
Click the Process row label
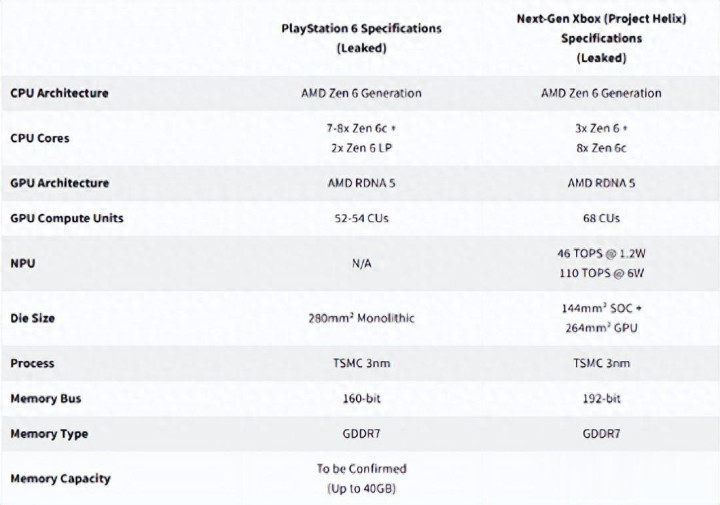tap(32, 363)
